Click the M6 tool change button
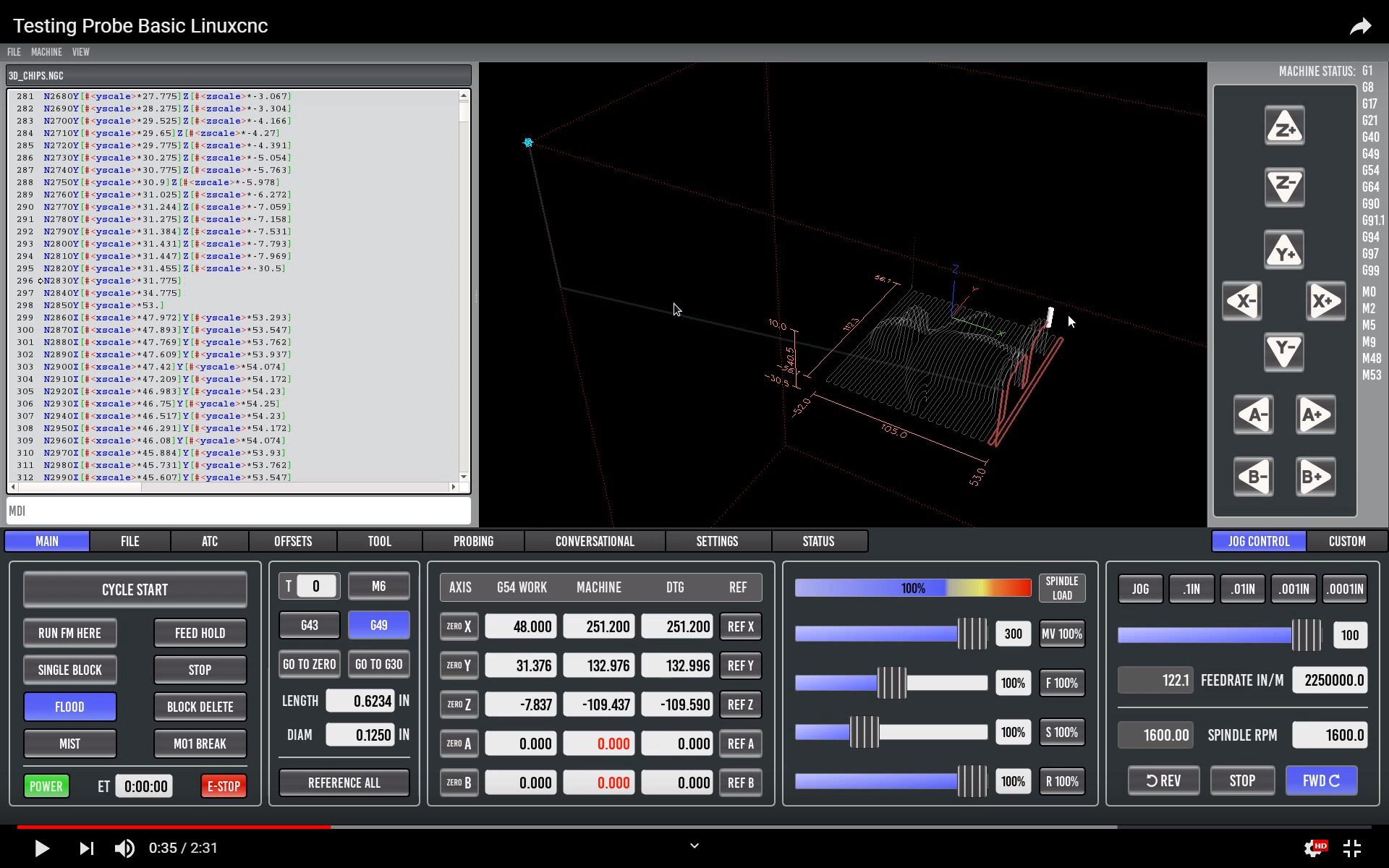Screen dimensions: 1389x868 pos(379,586)
